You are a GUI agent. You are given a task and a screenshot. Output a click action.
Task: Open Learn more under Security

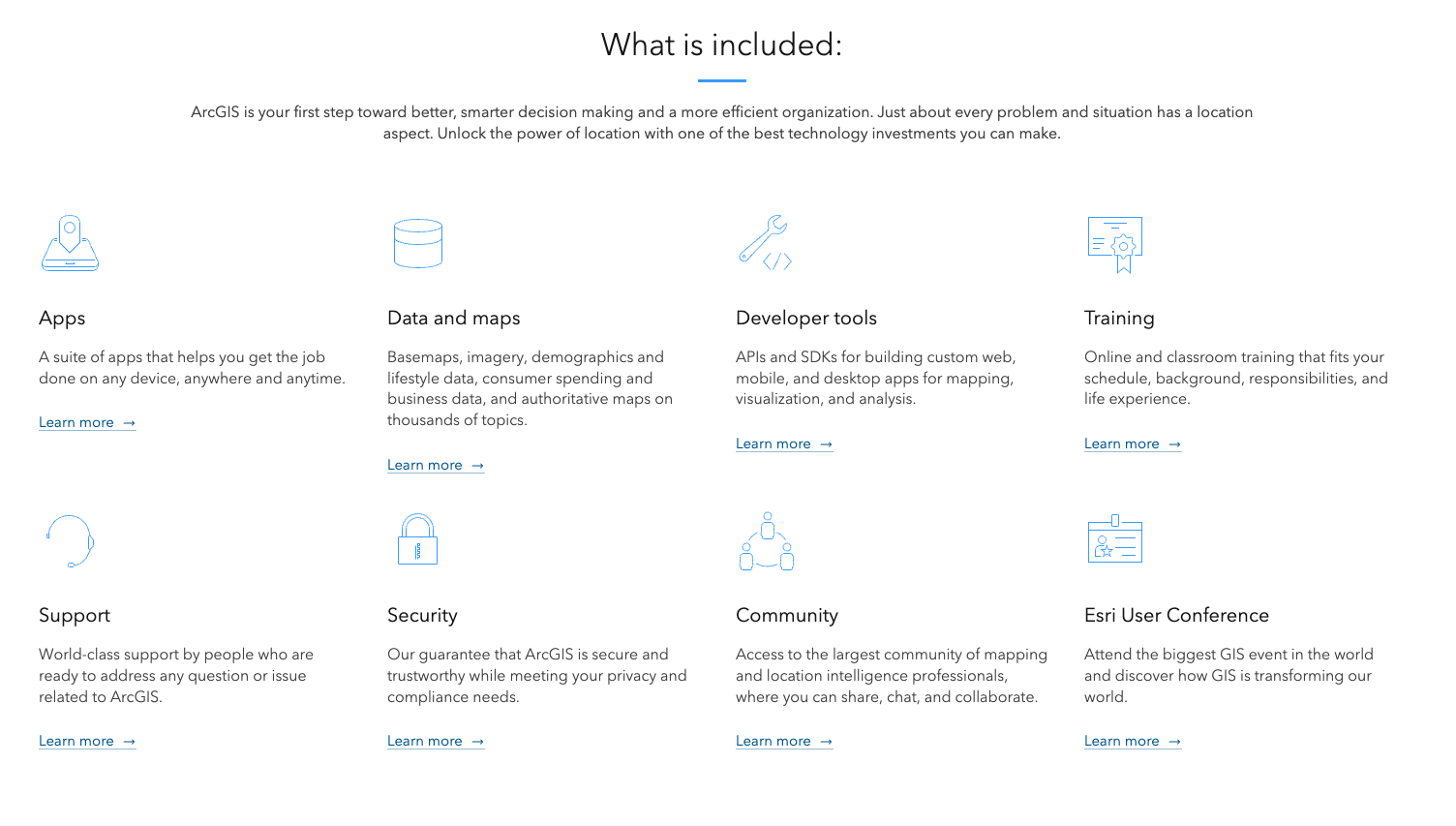(427, 741)
